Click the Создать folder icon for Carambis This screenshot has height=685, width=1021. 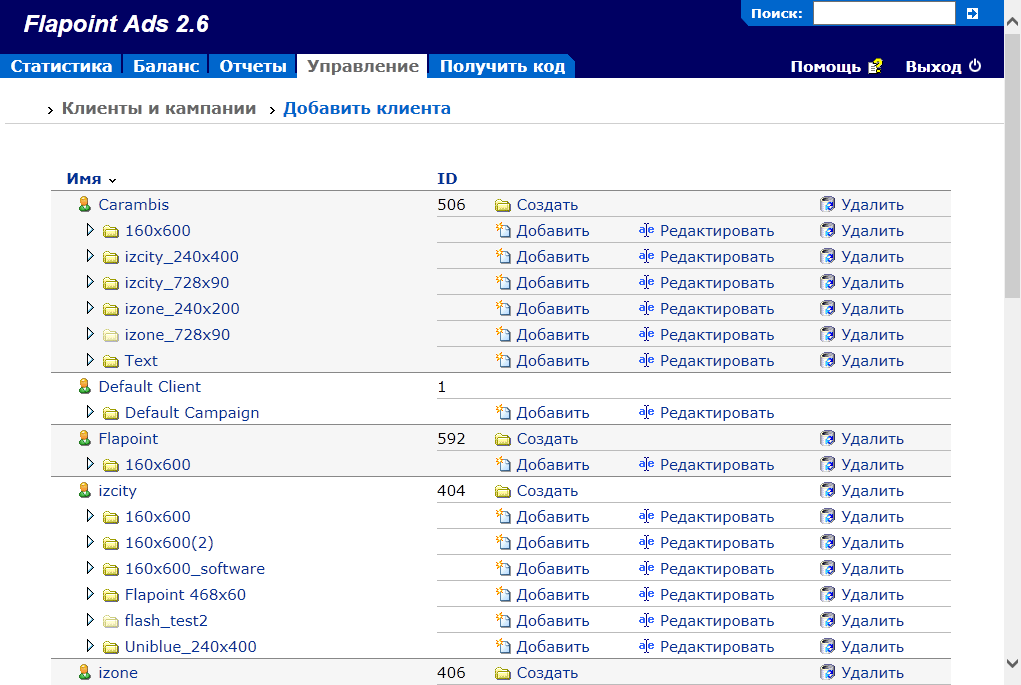(x=502, y=205)
